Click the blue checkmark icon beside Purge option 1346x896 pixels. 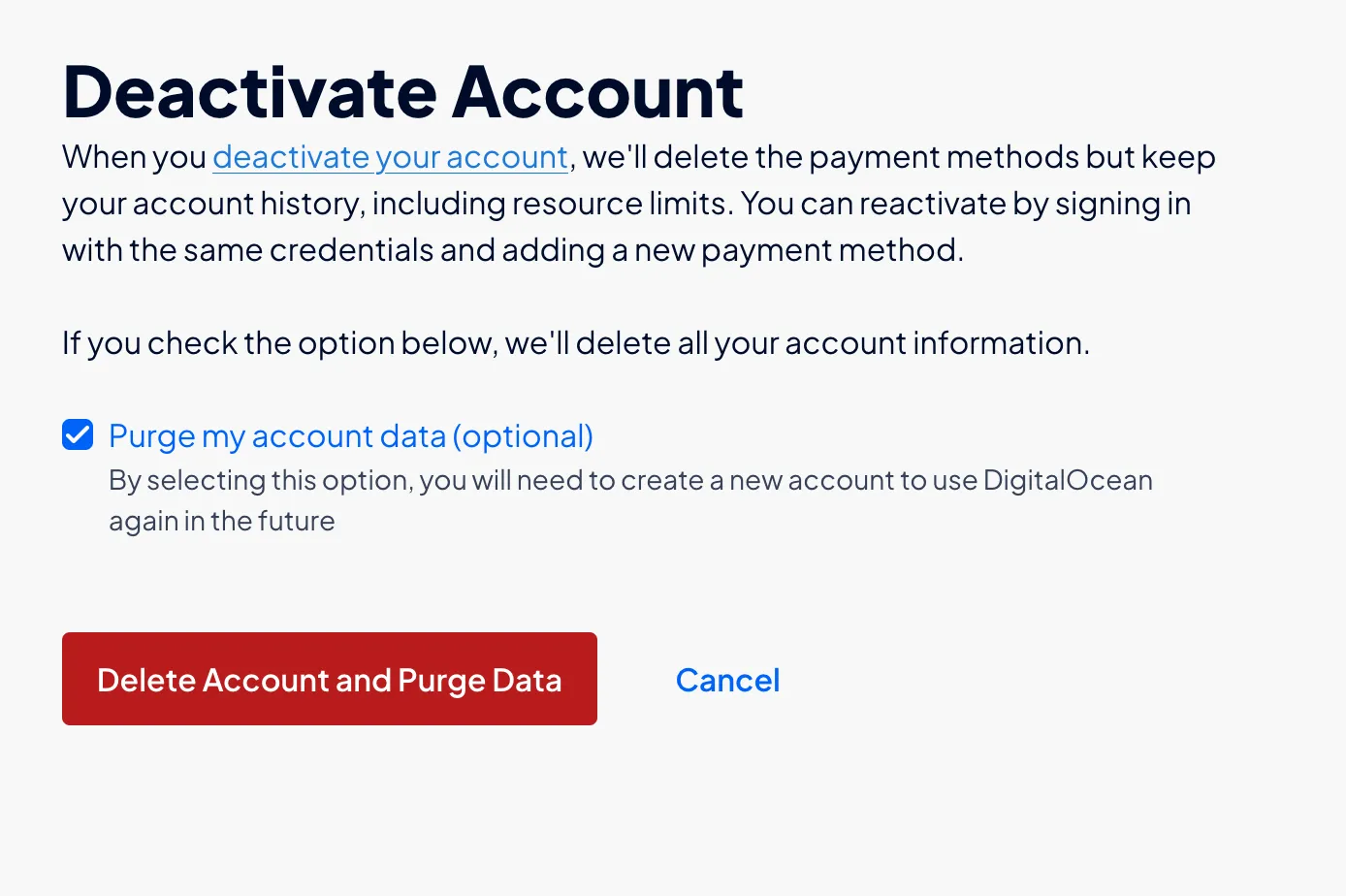click(78, 435)
